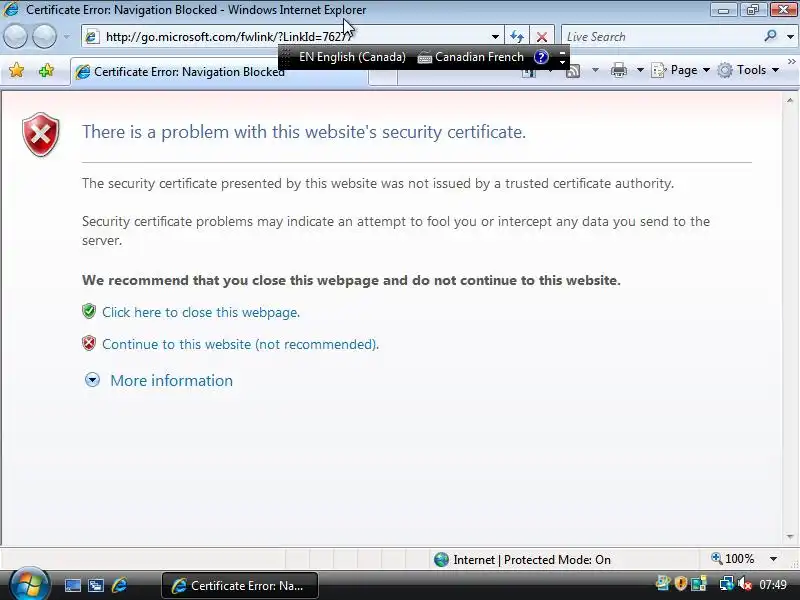
Task: Close the Internet Explorer window
Action: click(783, 10)
